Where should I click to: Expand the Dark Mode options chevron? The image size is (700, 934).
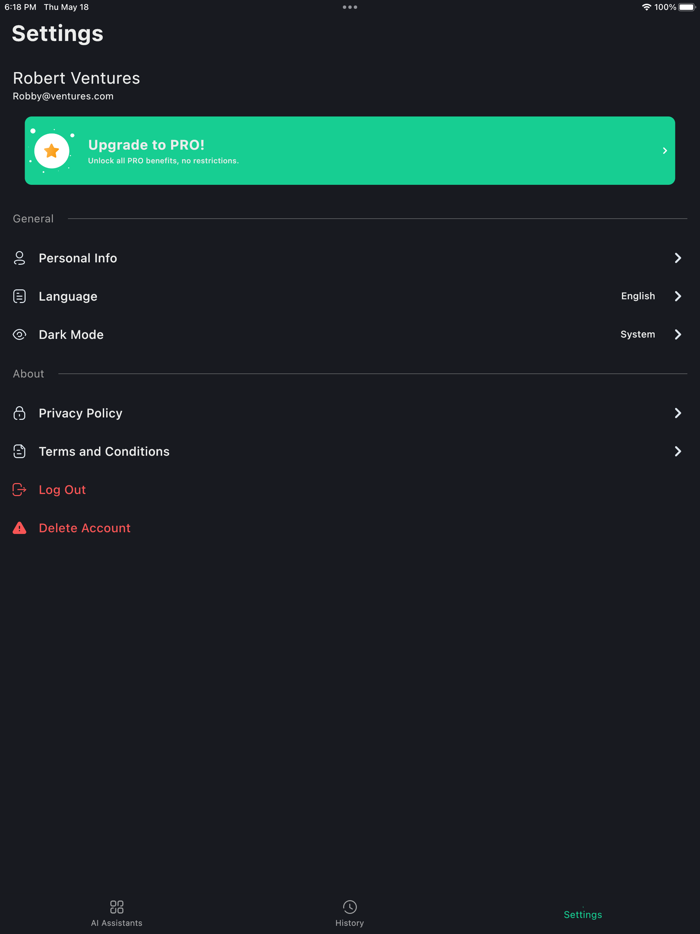pyautogui.click(x=678, y=334)
